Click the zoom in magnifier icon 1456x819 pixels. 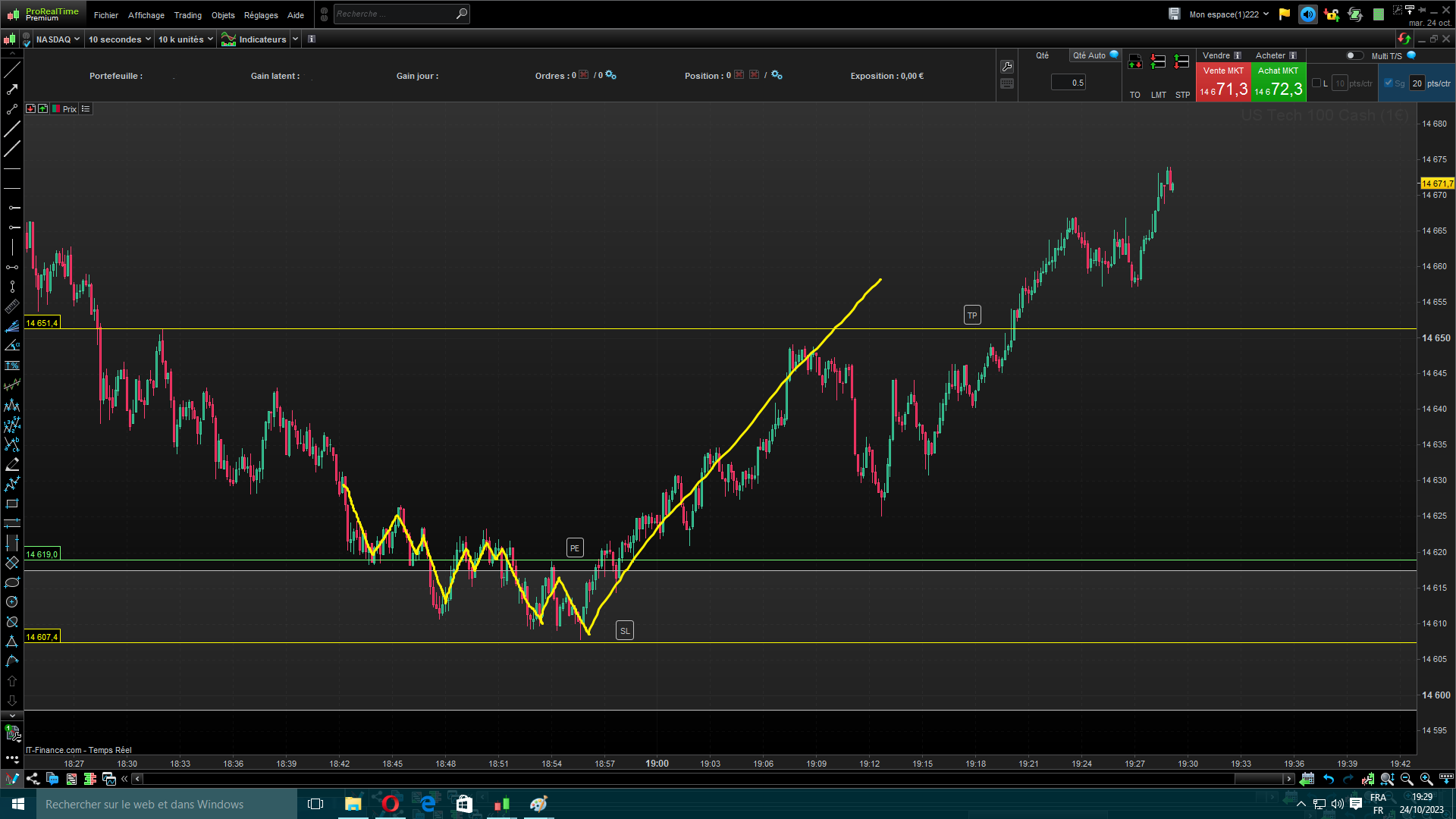[1426, 779]
